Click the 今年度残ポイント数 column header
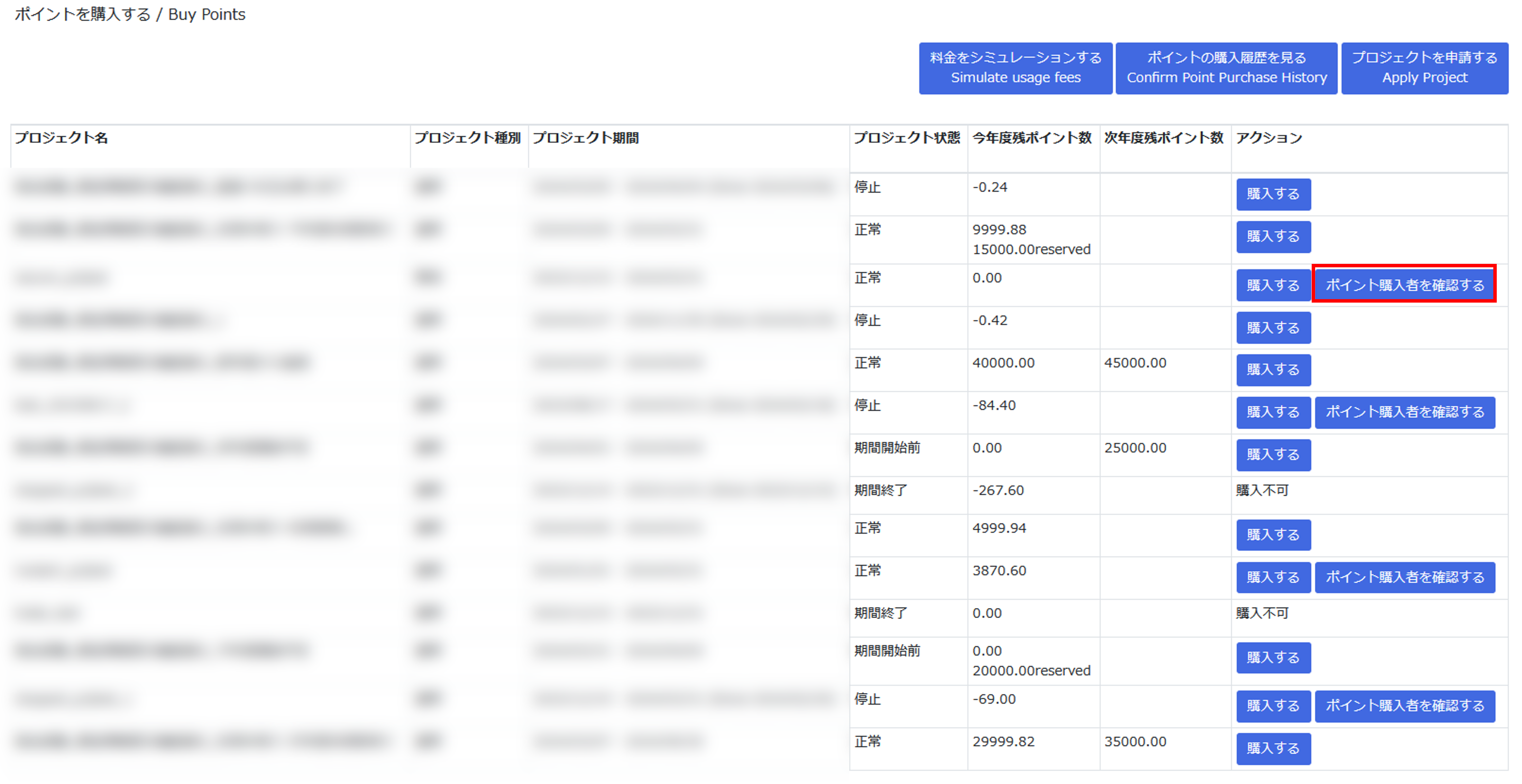Screen dimensions: 1522x784 coord(1032,138)
